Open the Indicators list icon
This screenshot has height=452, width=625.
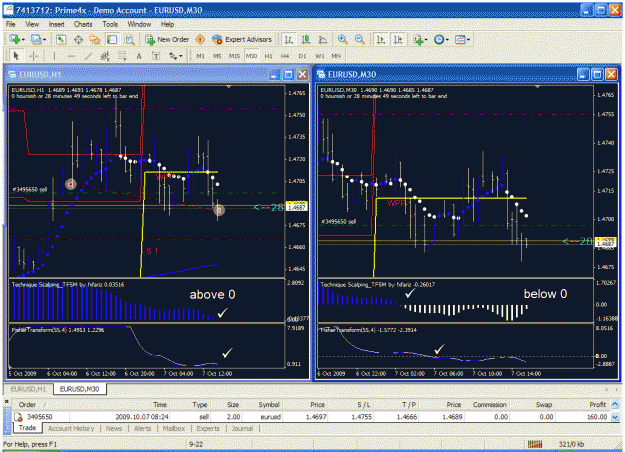(418, 39)
